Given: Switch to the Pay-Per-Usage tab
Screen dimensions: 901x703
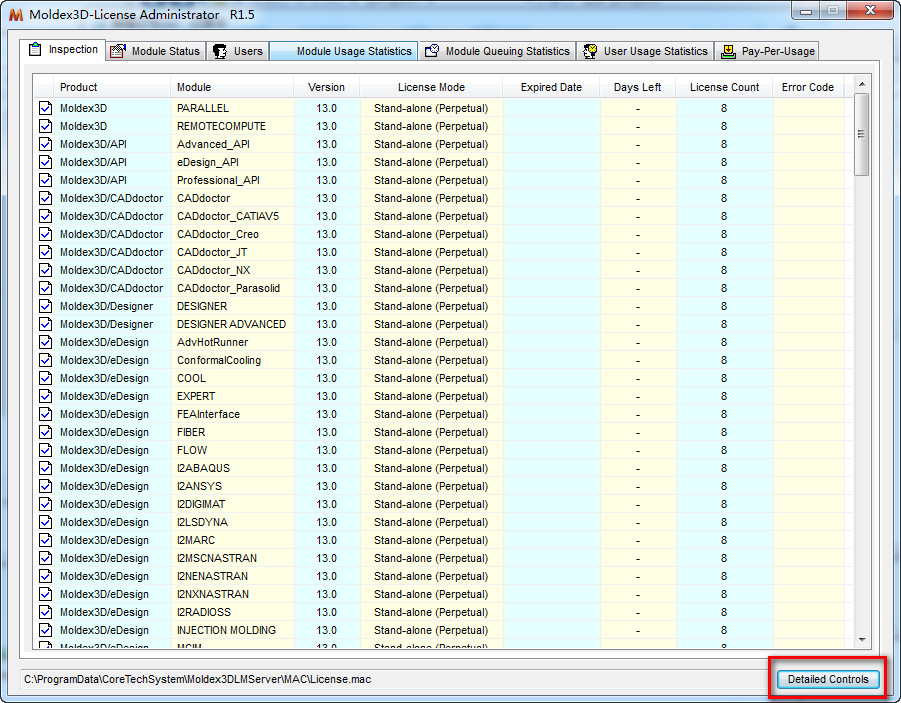Looking at the screenshot, I should point(767,51).
